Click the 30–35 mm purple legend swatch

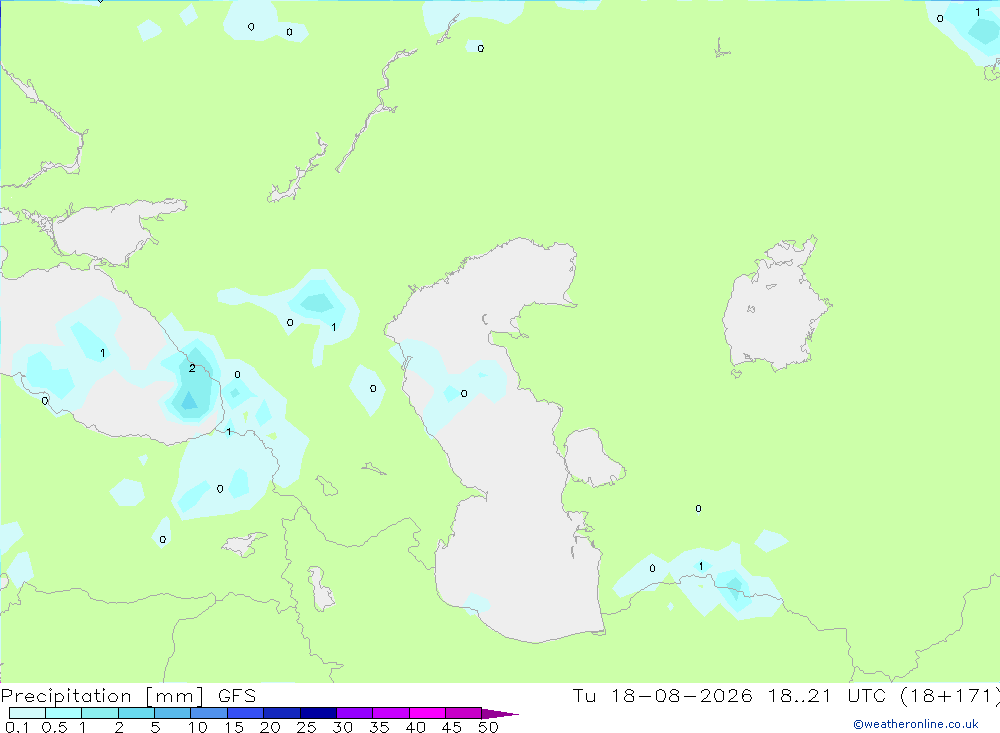click(x=354, y=713)
